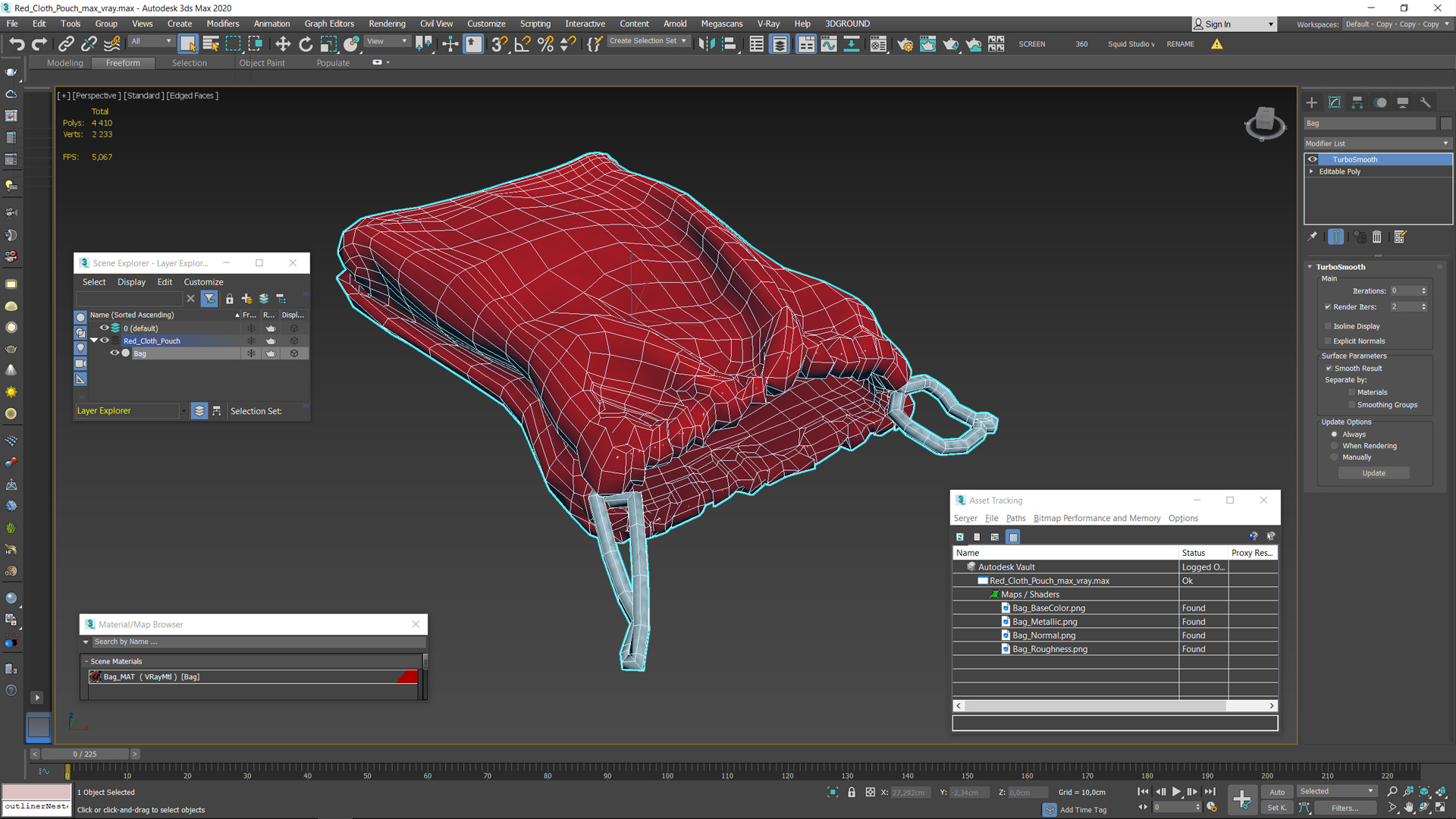Screen dimensions: 1456x819
Task: Select the Manually update radio button
Action: click(x=1335, y=457)
